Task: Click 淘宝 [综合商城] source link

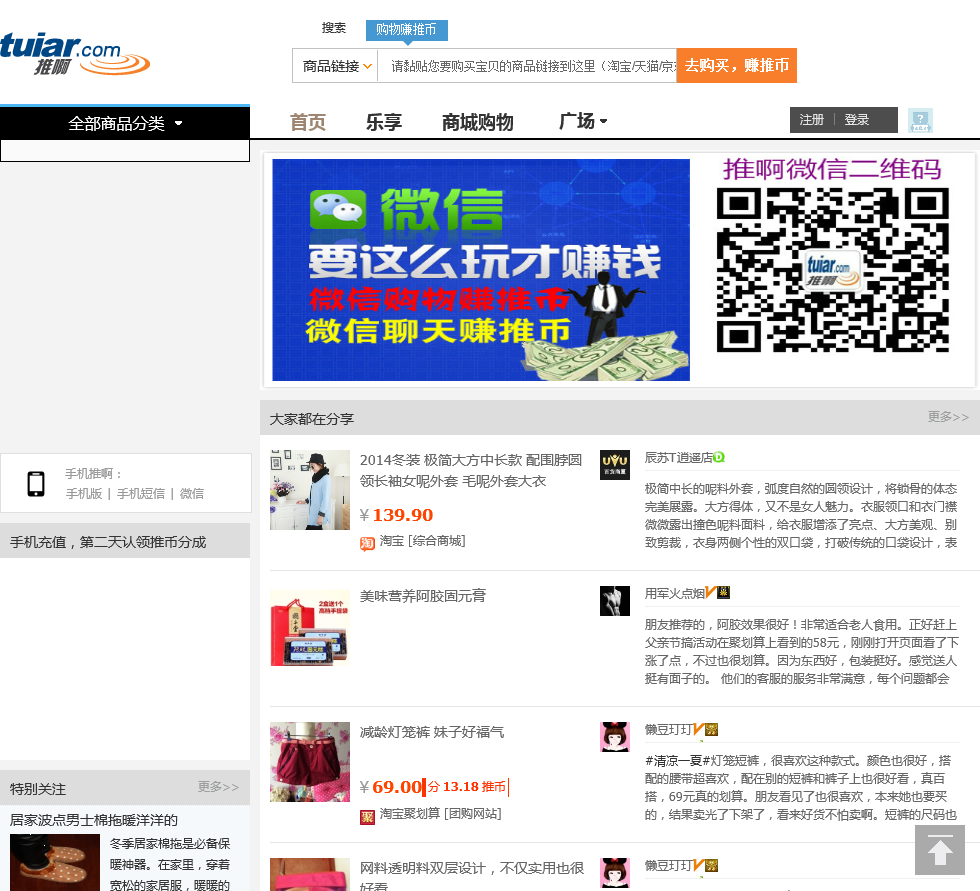Action: [422, 541]
